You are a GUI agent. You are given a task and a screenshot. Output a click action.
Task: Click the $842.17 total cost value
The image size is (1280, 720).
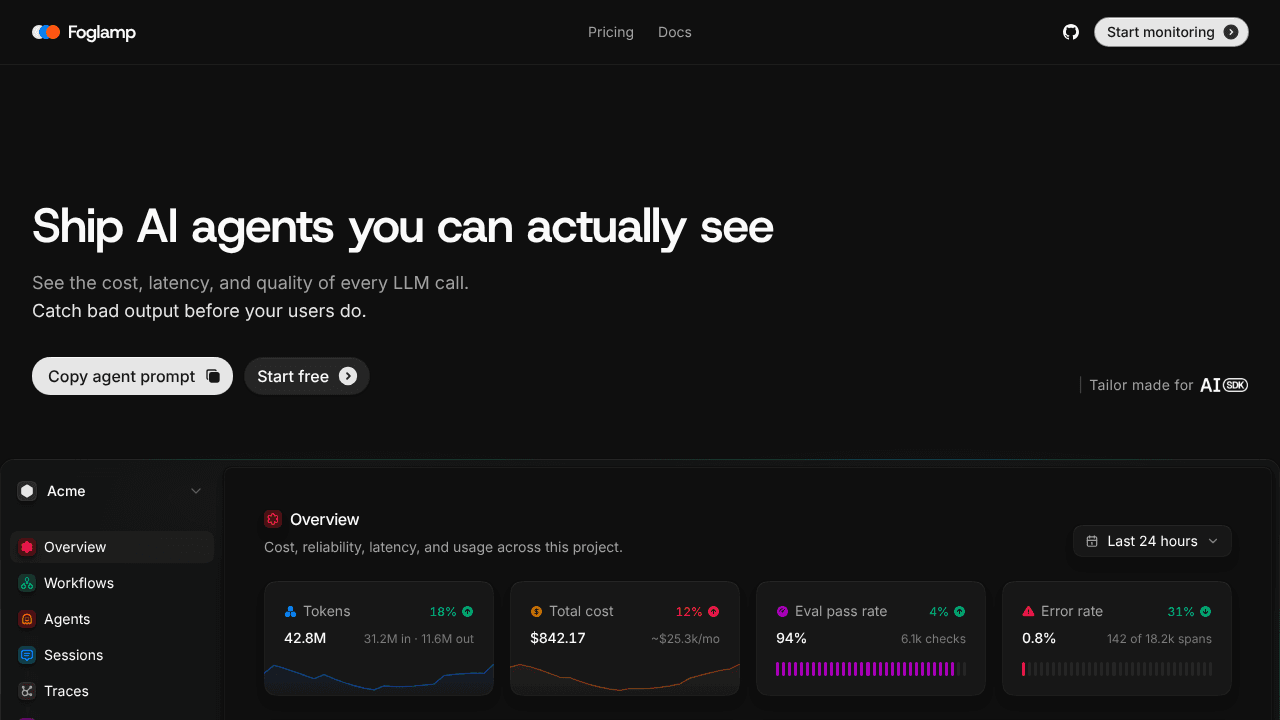point(558,638)
